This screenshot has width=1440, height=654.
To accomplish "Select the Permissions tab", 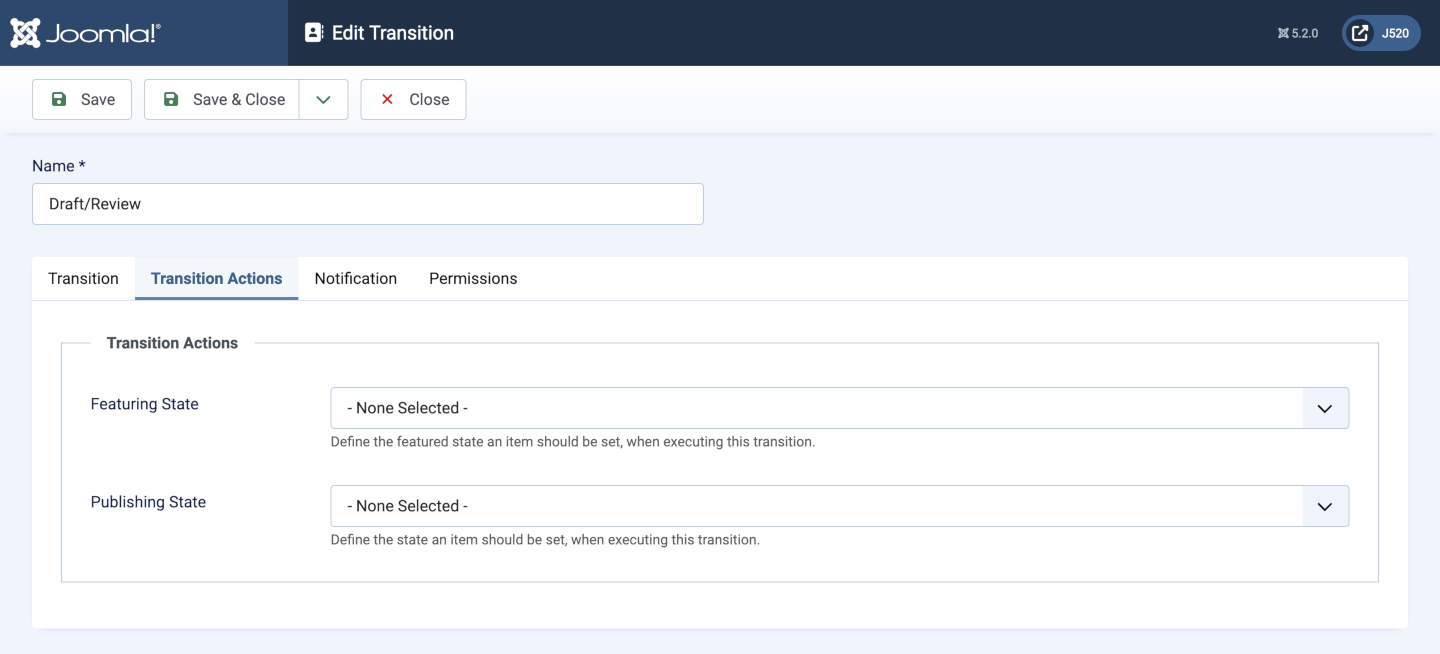I will click(473, 278).
